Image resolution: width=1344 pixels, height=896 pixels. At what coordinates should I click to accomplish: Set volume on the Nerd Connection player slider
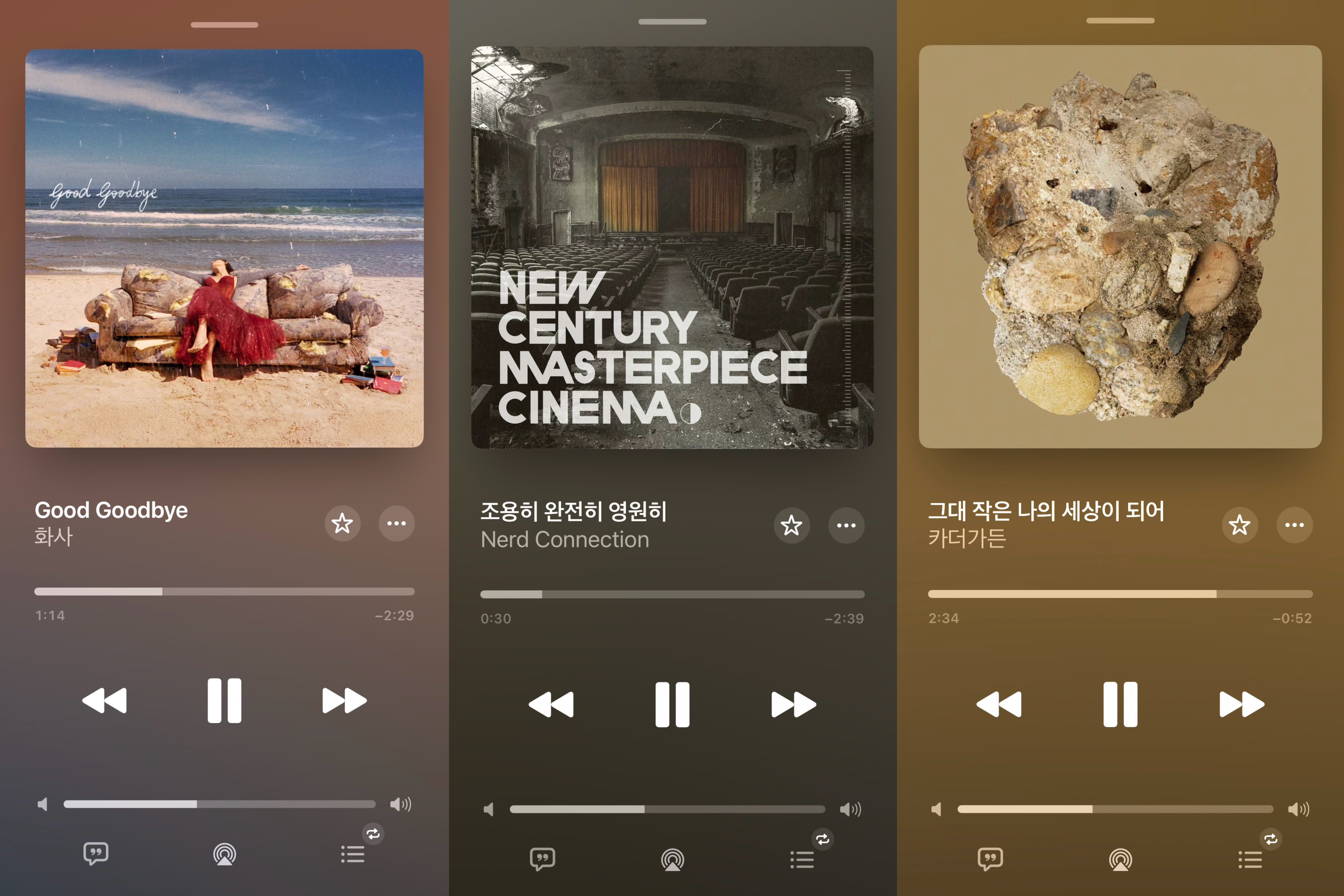click(x=667, y=809)
